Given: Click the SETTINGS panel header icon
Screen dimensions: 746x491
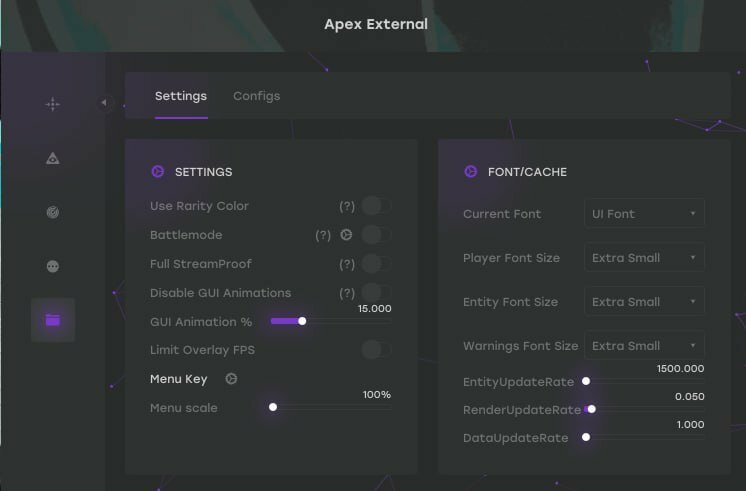Looking at the screenshot, I should [x=158, y=171].
